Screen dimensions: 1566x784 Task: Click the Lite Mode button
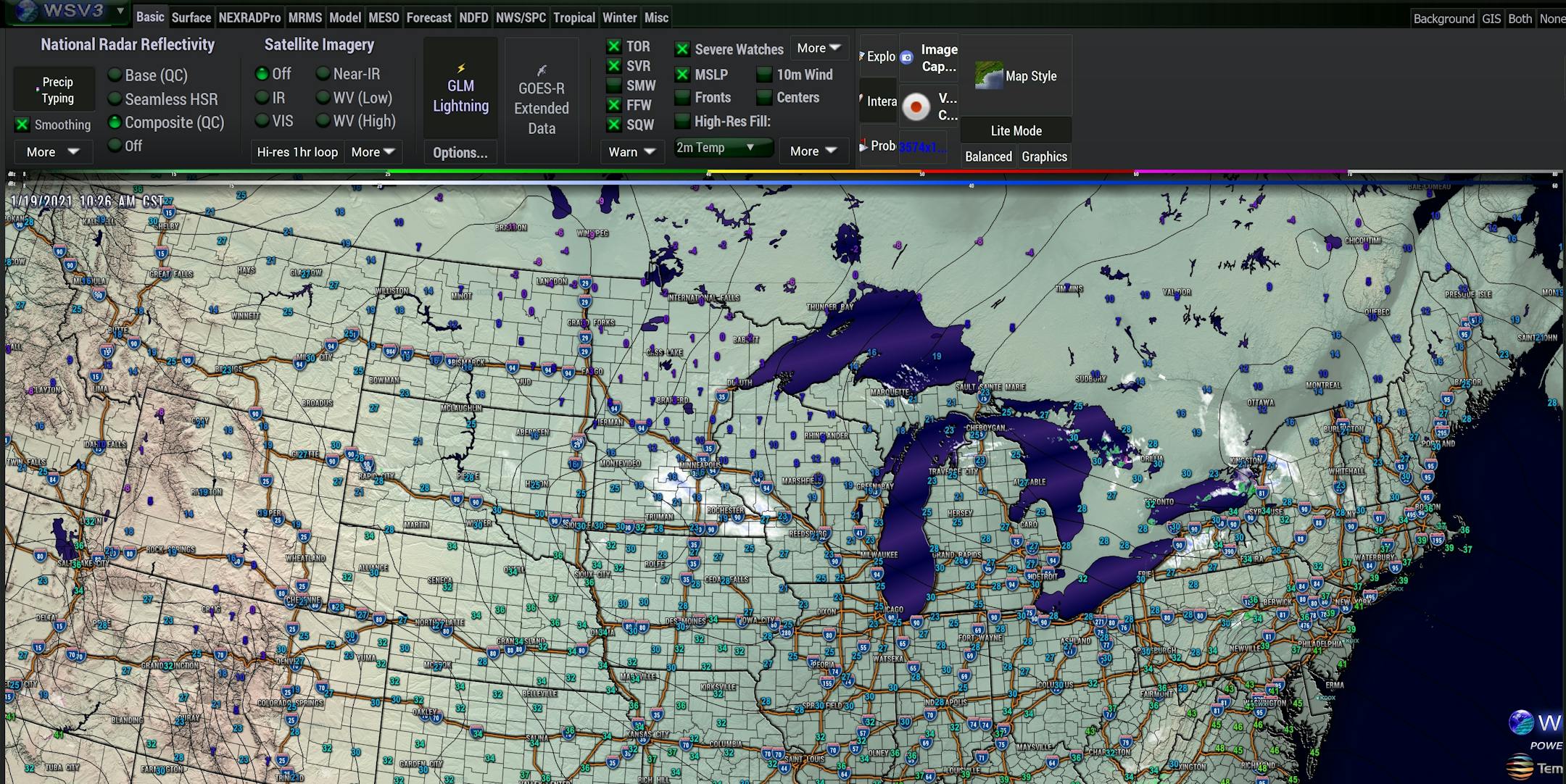pos(1016,130)
